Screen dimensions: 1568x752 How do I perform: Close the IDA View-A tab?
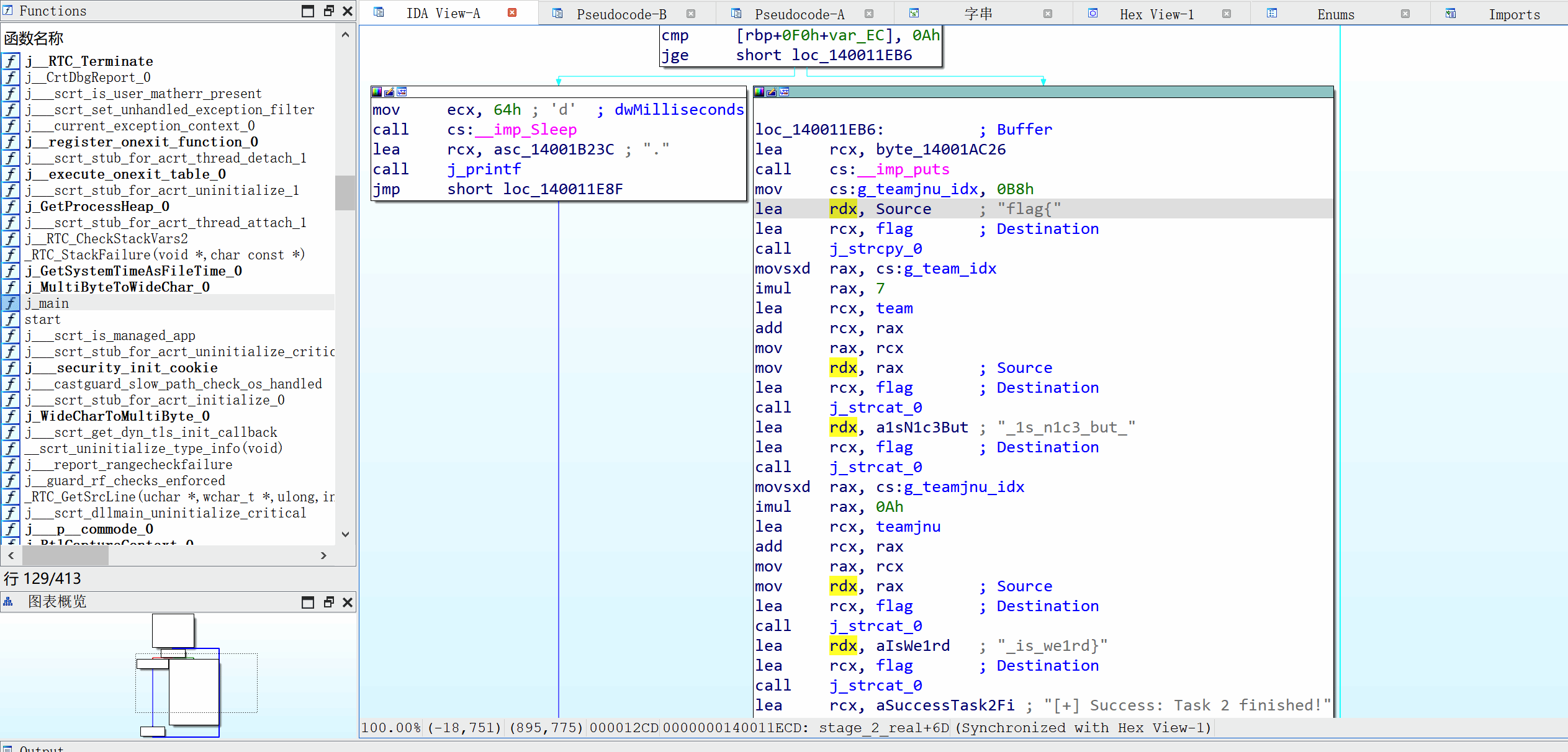[x=512, y=12]
